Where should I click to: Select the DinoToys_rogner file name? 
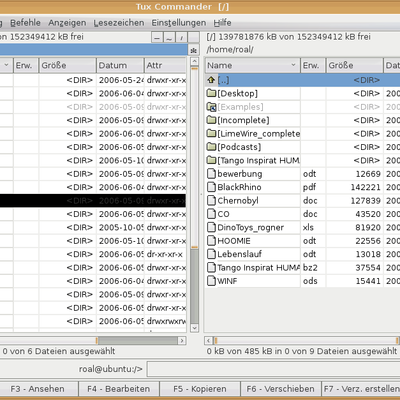point(250,227)
